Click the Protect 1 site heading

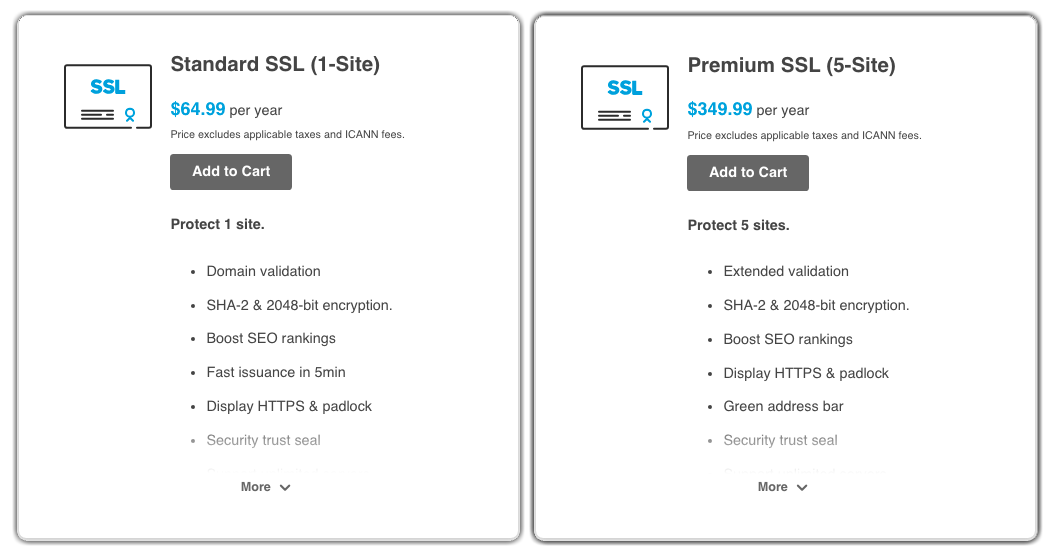coord(217,224)
